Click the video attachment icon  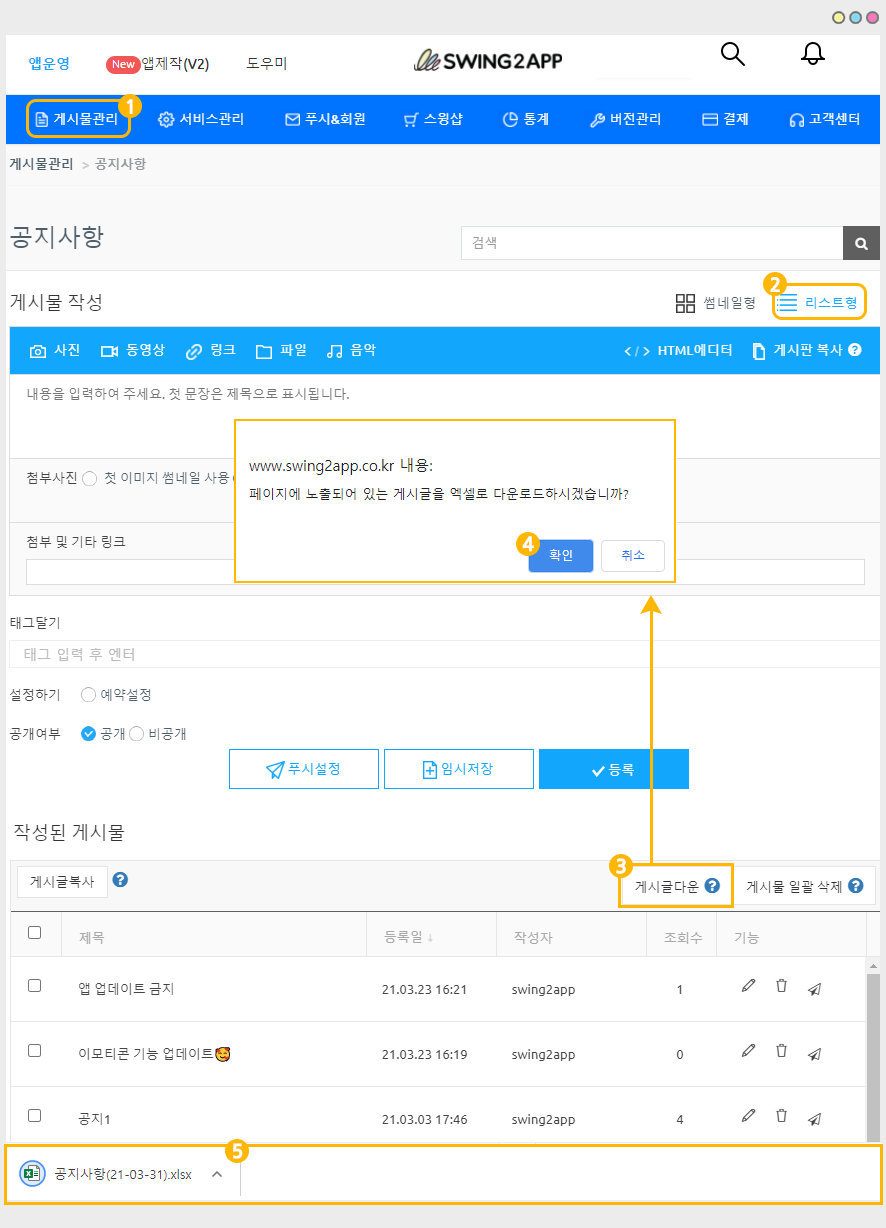click(x=109, y=351)
